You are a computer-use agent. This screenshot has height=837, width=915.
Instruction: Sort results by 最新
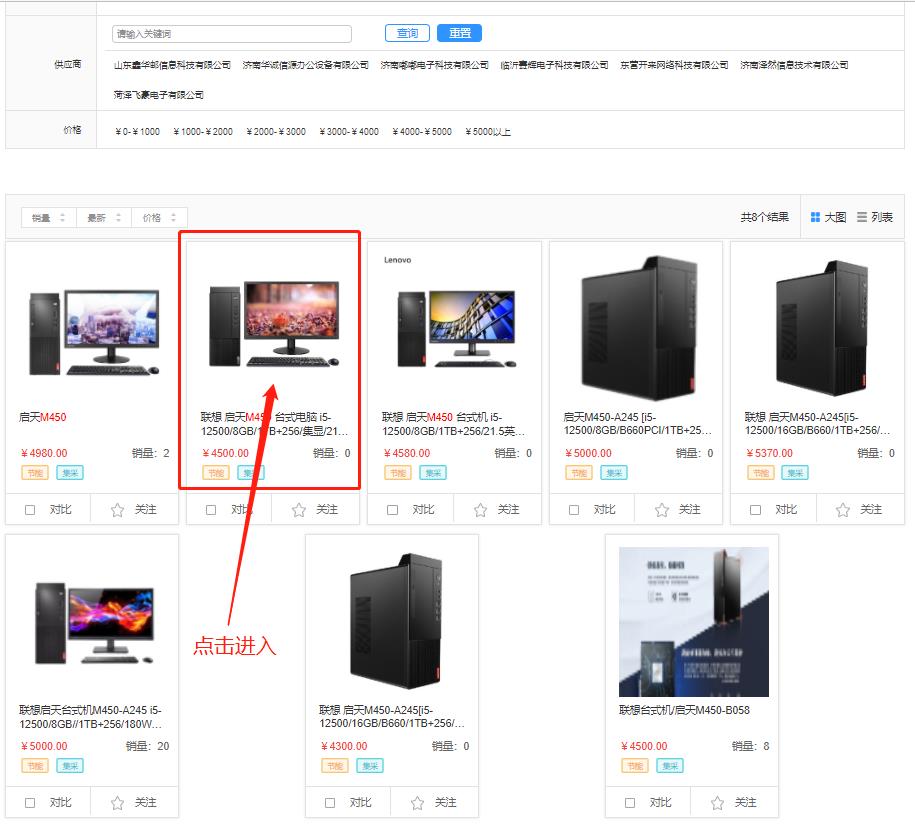(x=103, y=217)
